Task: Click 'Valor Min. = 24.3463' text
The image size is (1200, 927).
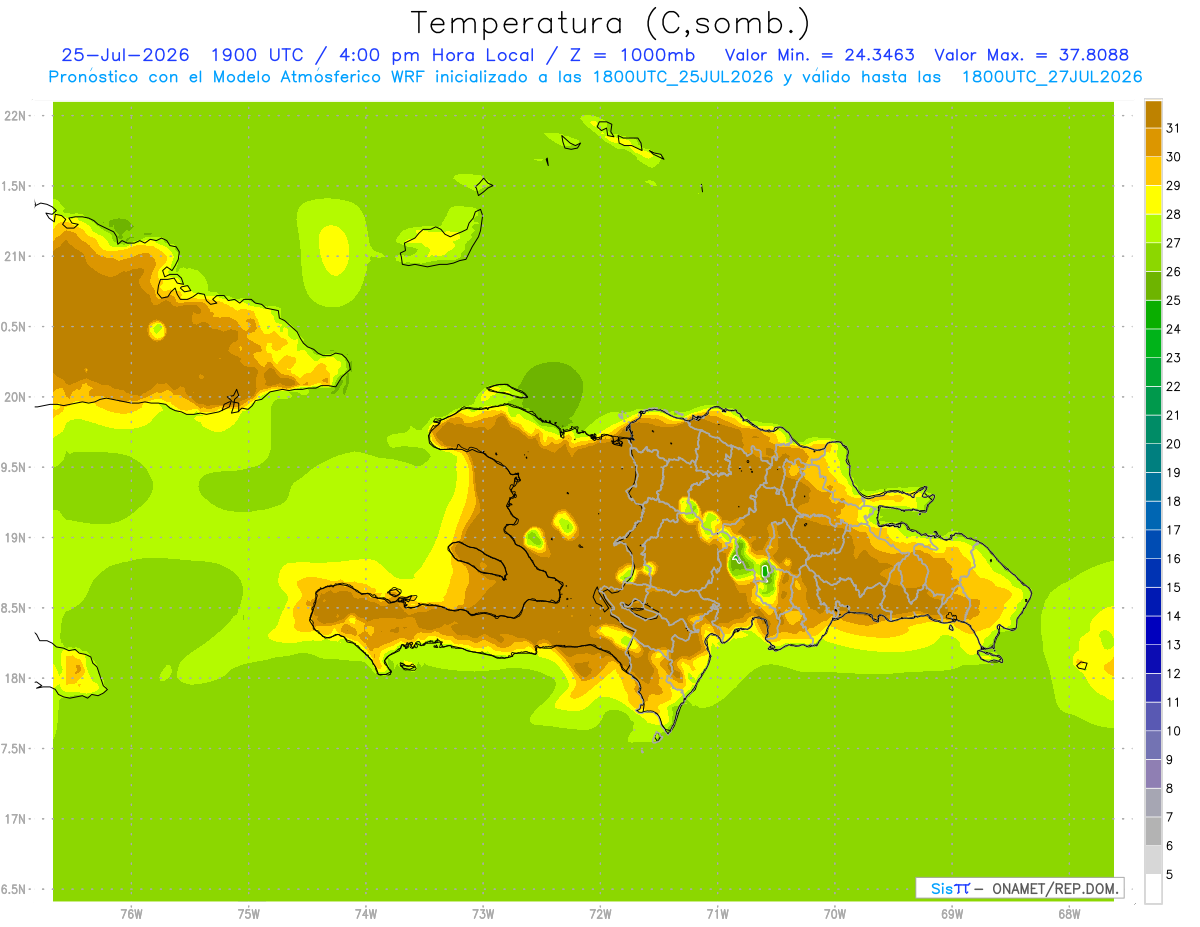Action: 819,55
